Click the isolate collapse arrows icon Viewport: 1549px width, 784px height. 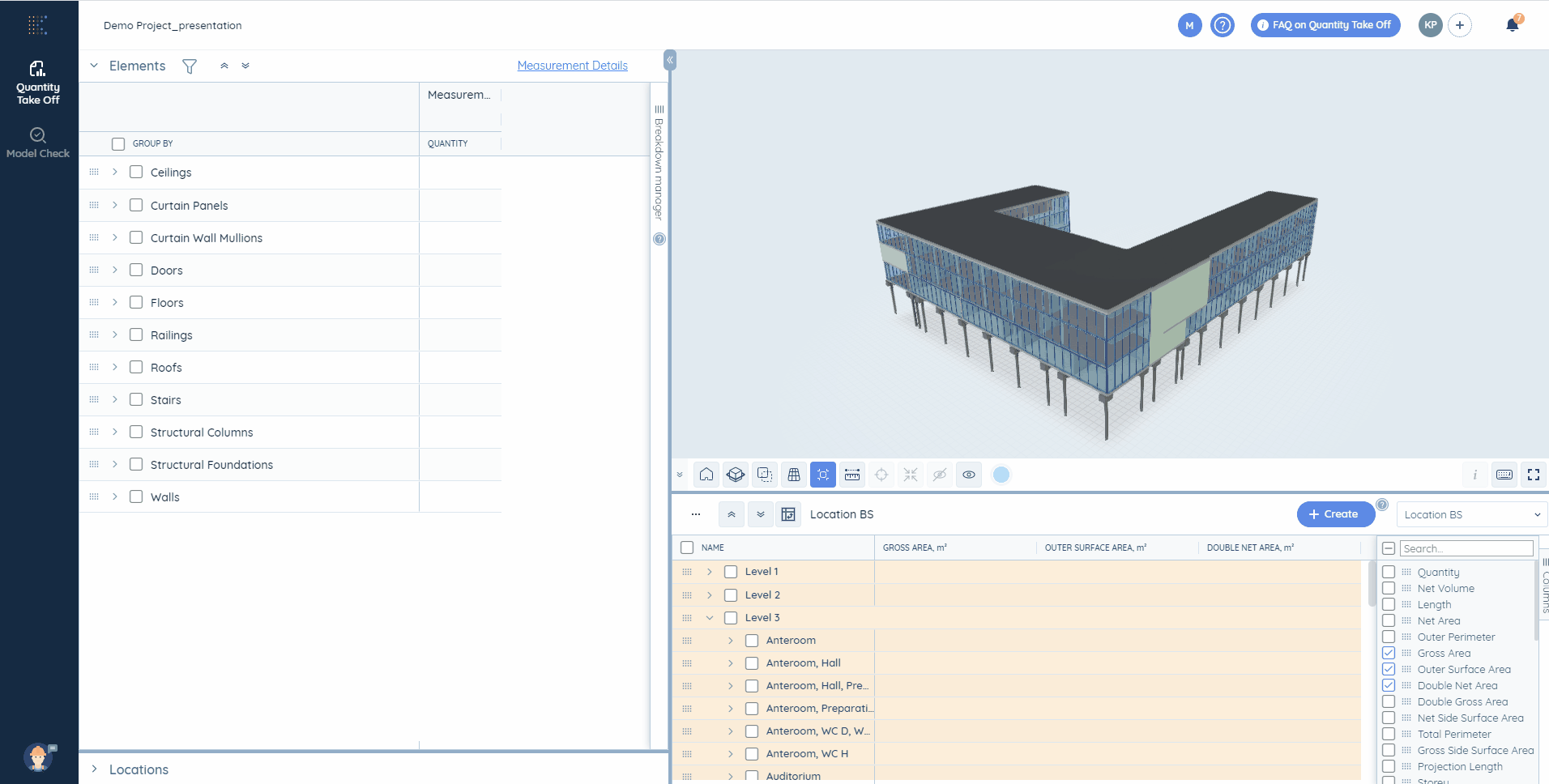911,475
